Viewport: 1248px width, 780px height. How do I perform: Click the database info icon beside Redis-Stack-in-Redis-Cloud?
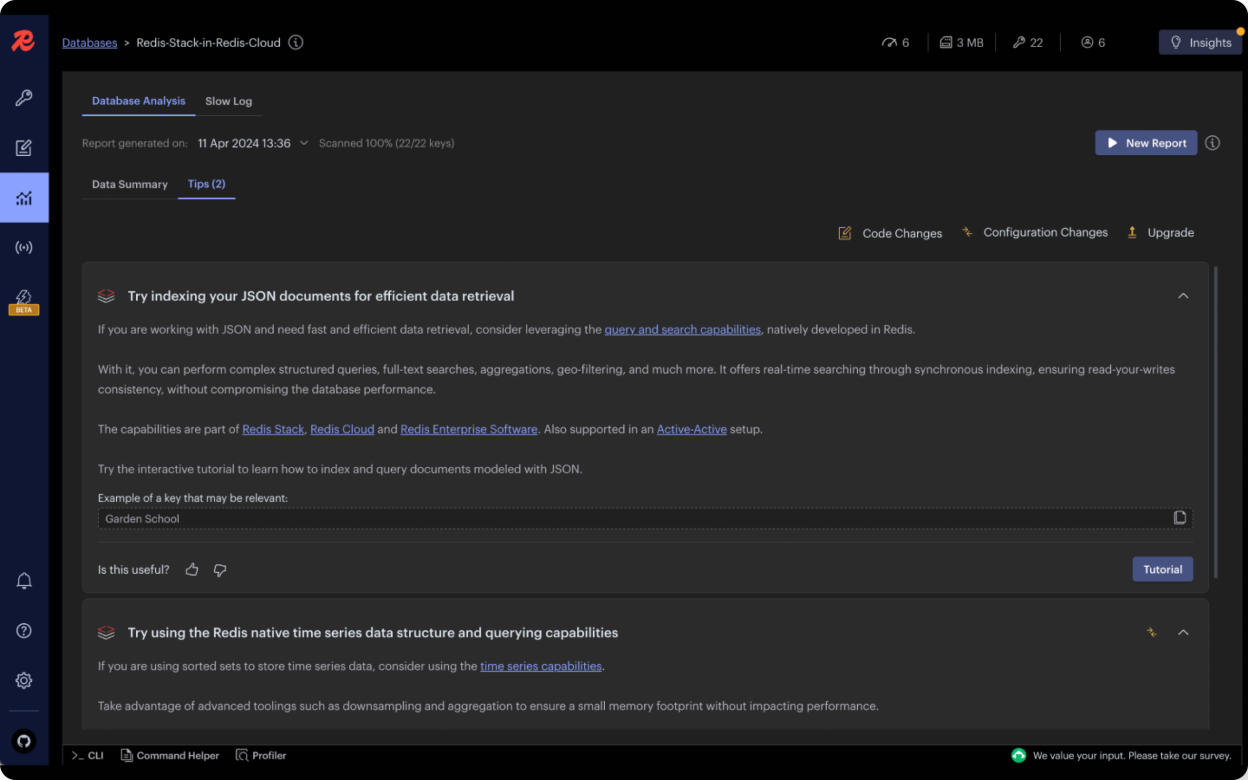coord(296,43)
